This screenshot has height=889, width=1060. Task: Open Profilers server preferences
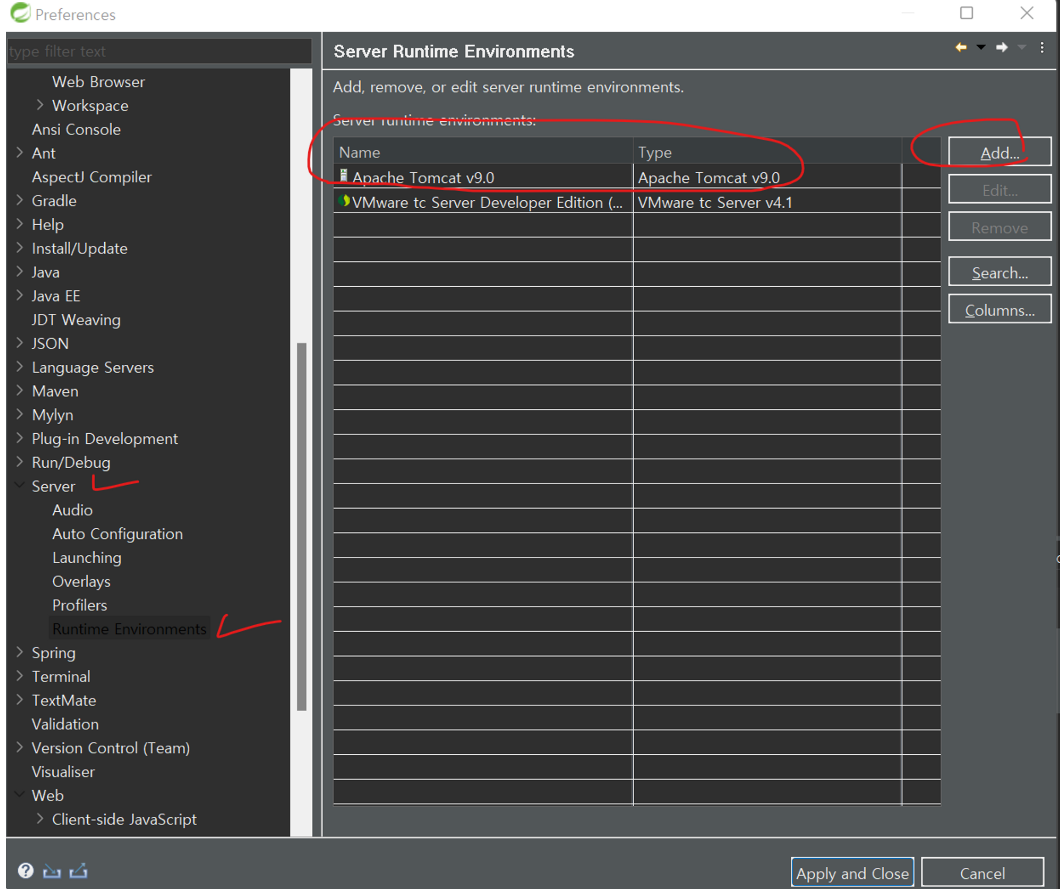(80, 605)
